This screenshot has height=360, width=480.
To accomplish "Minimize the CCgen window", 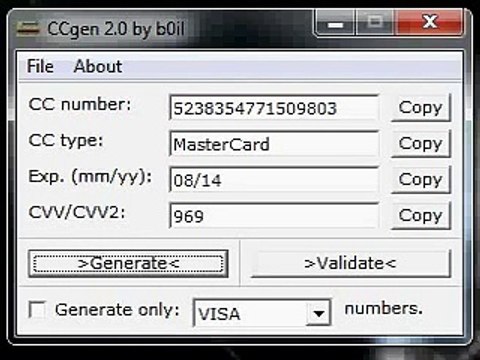I will [x=335, y=23].
